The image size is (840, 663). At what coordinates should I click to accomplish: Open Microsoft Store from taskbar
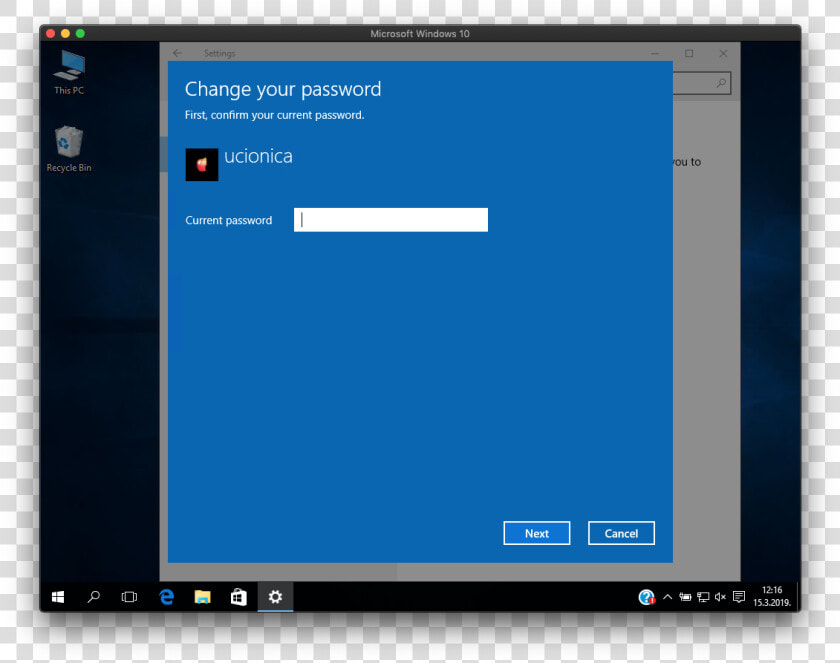tap(238, 597)
